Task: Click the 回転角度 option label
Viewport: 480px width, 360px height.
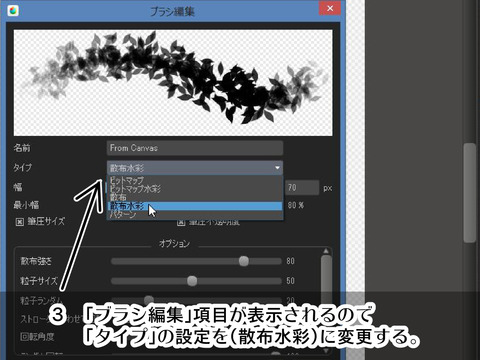Action: click(37, 337)
